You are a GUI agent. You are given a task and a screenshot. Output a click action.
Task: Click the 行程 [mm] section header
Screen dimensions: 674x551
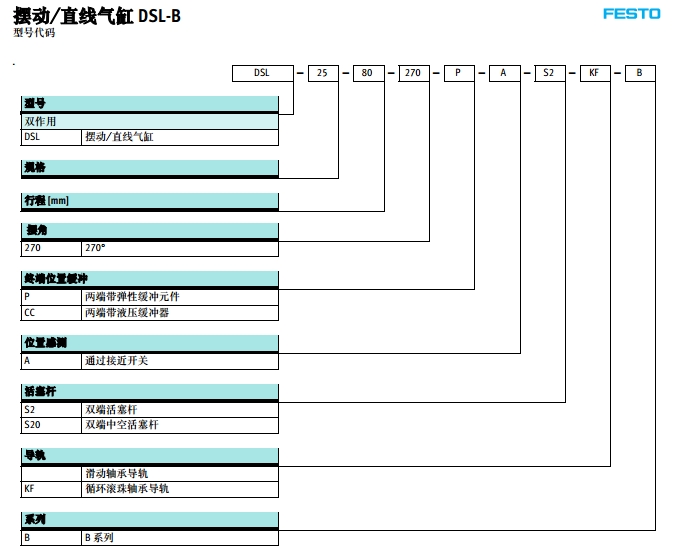[150, 200]
